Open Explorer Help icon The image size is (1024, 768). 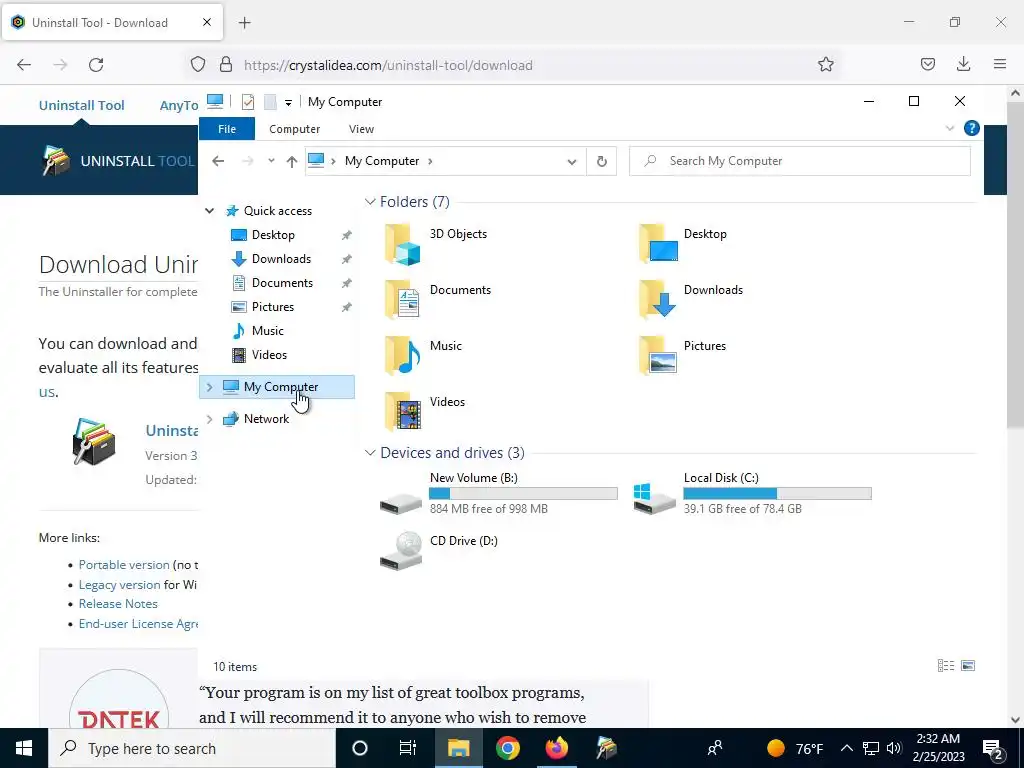[x=971, y=129]
